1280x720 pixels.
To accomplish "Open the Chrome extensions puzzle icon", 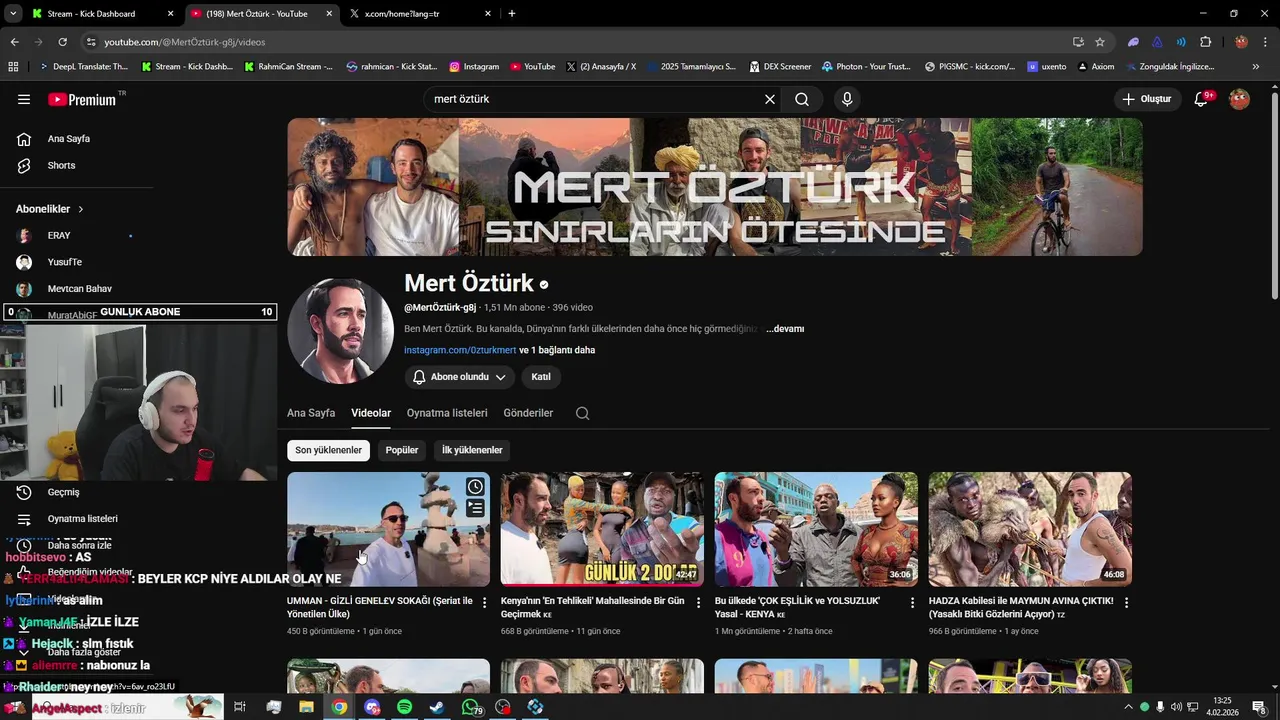I will pos(1206,42).
